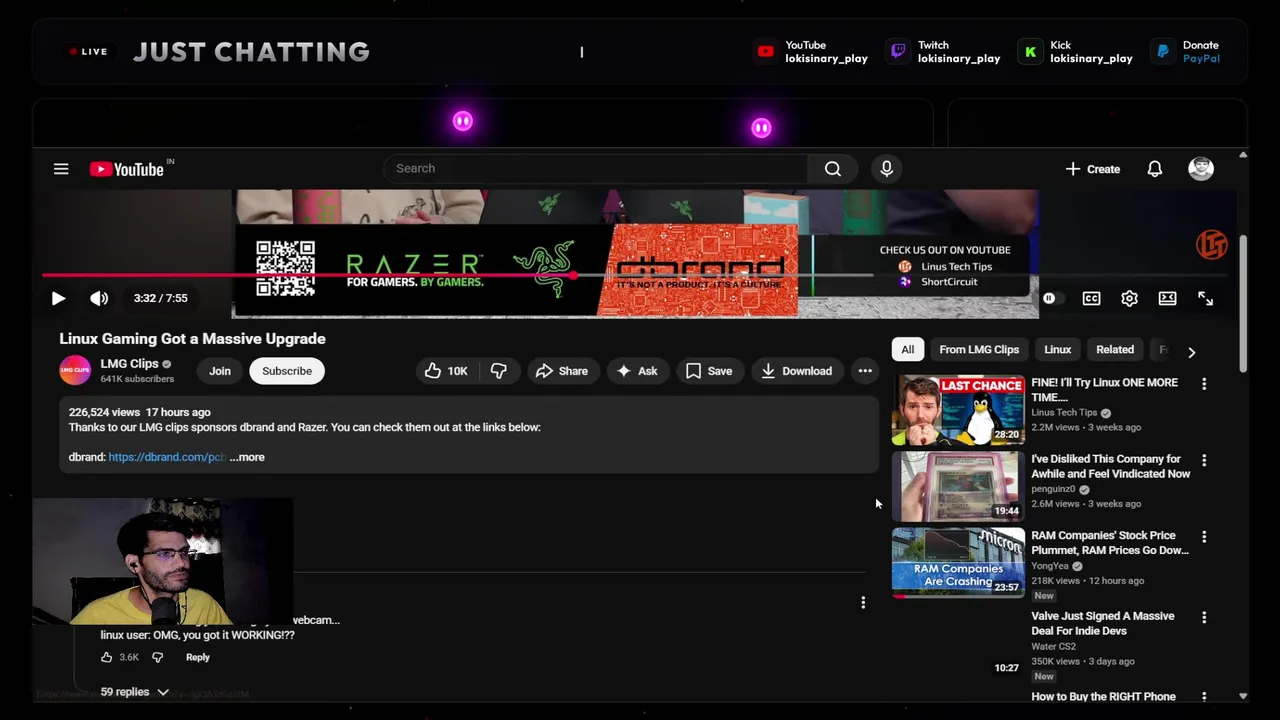
Task: Open the LMG Clips channel avatar
Action: pyautogui.click(x=75, y=371)
